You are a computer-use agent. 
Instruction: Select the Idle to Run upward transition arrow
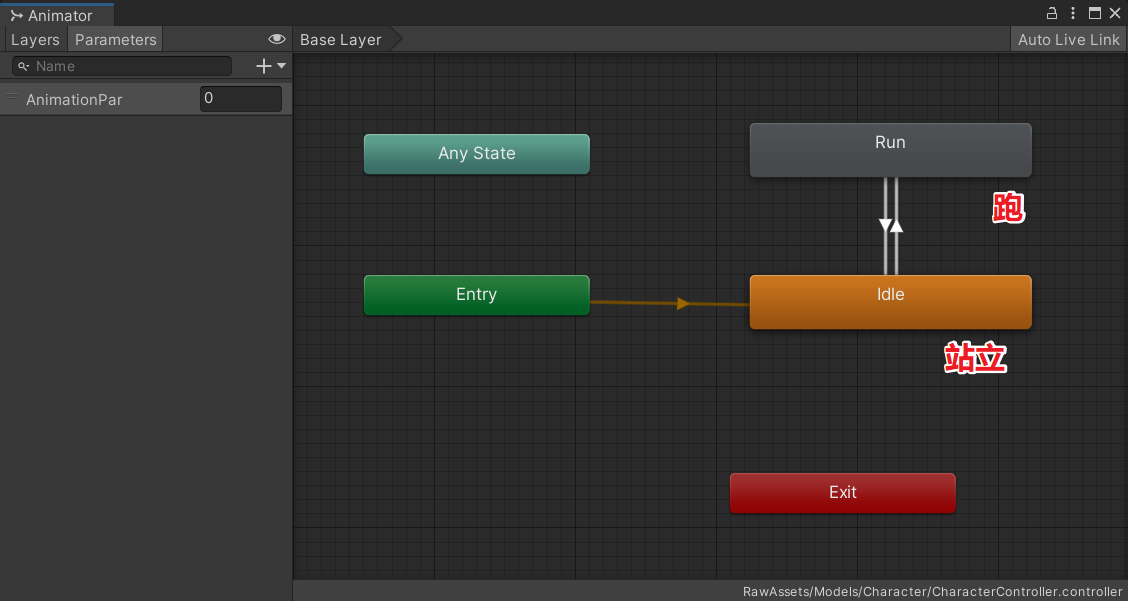[x=896, y=225]
